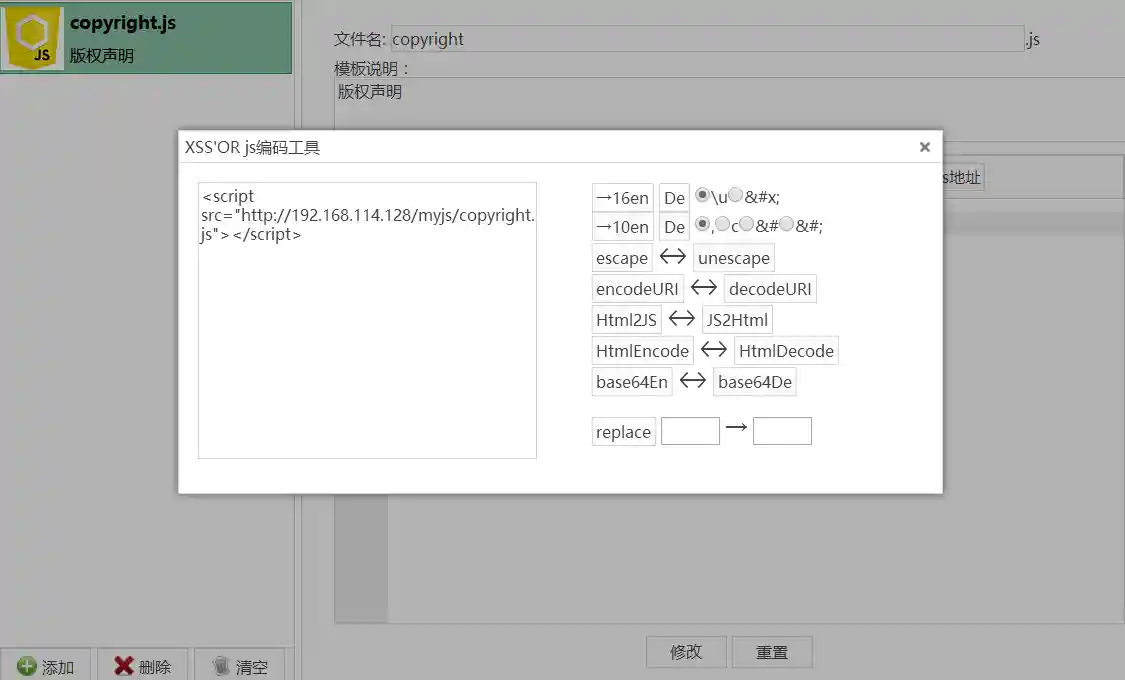Screen dimensions: 1125x680
Task: Click the copyright.js JS file icon
Action: point(33,38)
